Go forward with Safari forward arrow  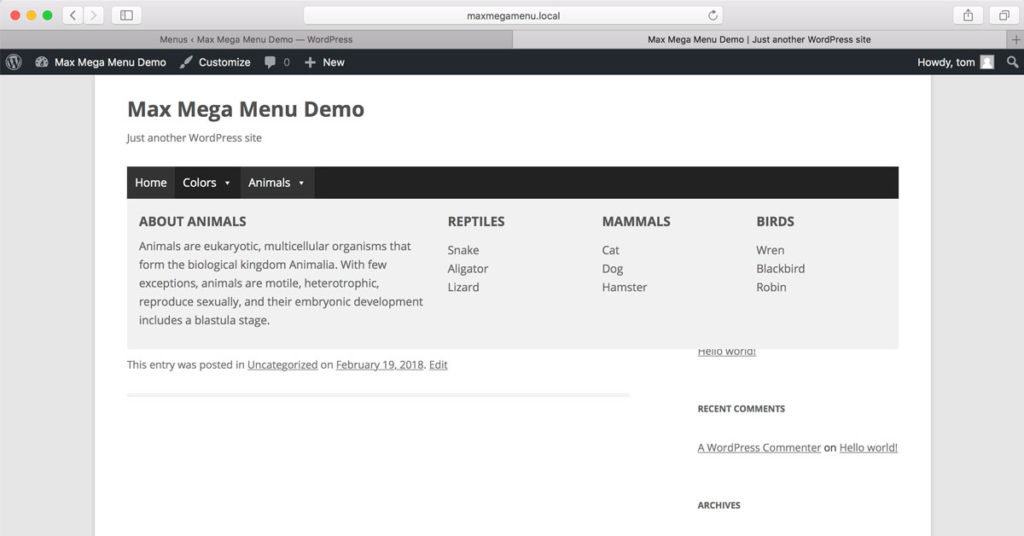click(x=93, y=15)
